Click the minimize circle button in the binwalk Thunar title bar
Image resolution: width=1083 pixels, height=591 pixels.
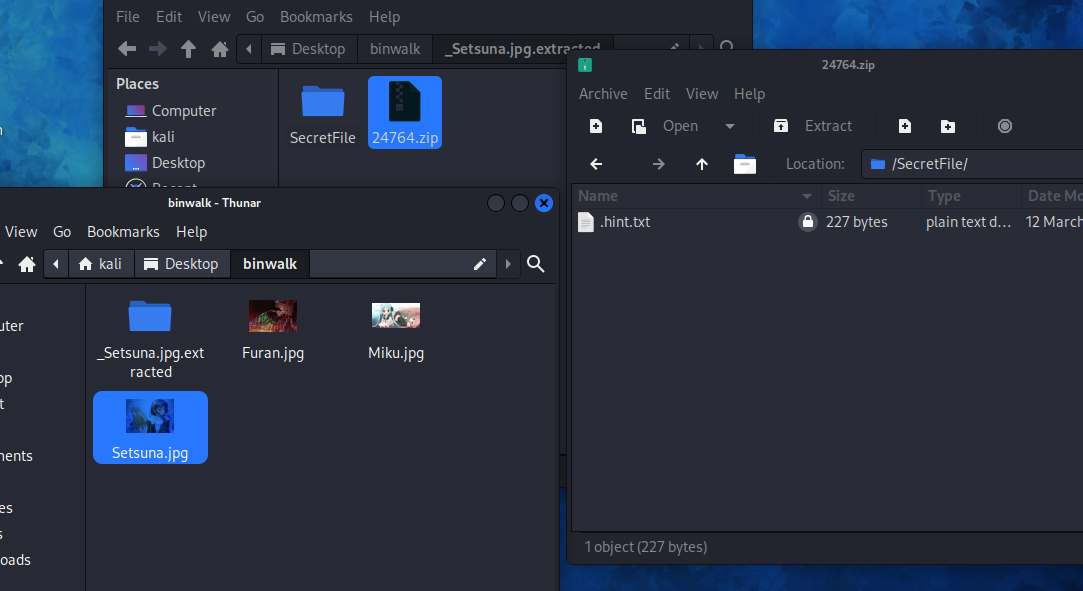(495, 203)
